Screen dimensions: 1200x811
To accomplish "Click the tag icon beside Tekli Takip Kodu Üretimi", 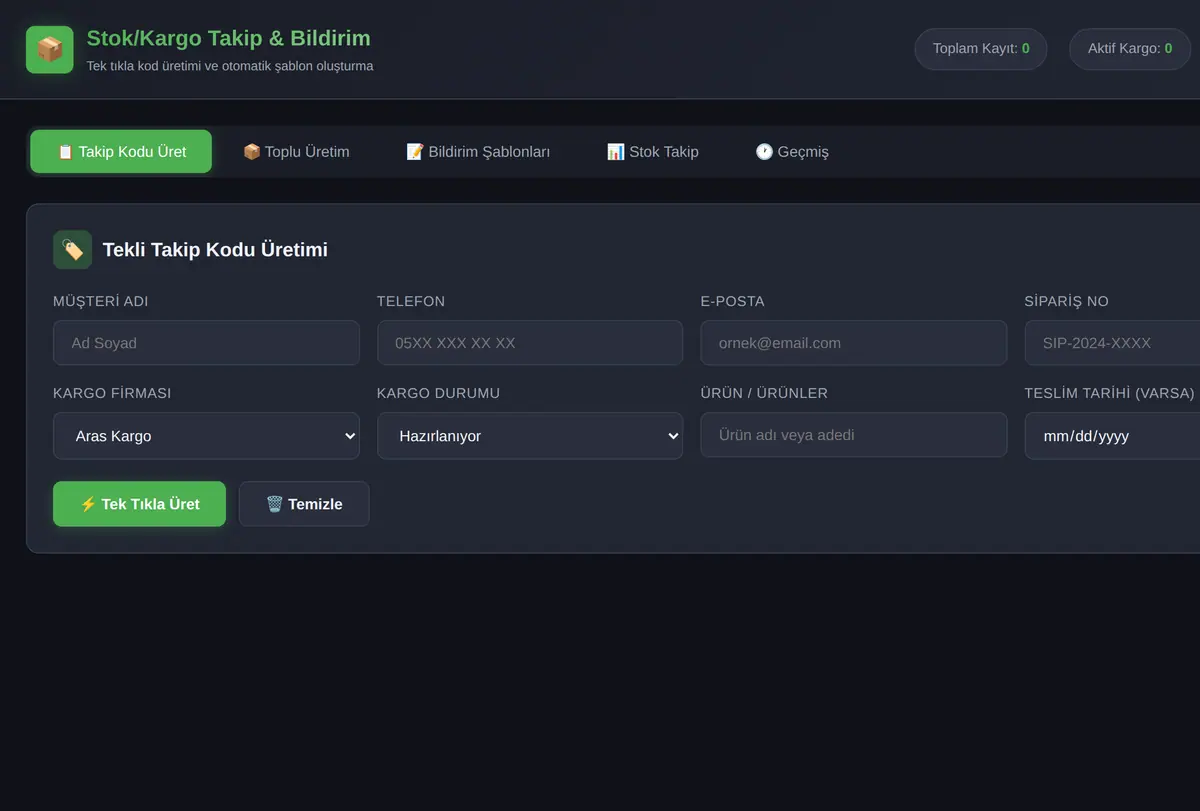I will [72, 250].
